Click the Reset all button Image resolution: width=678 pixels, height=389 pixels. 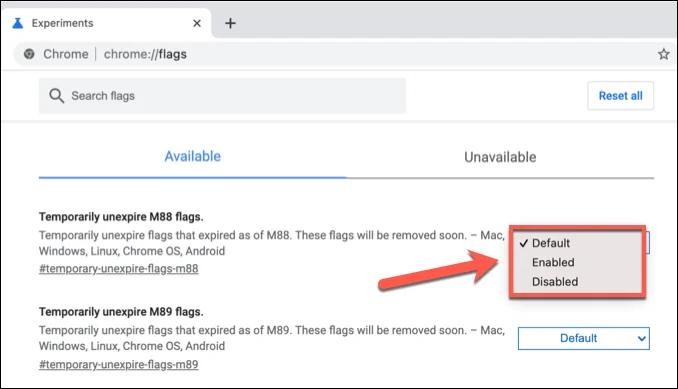click(620, 96)
